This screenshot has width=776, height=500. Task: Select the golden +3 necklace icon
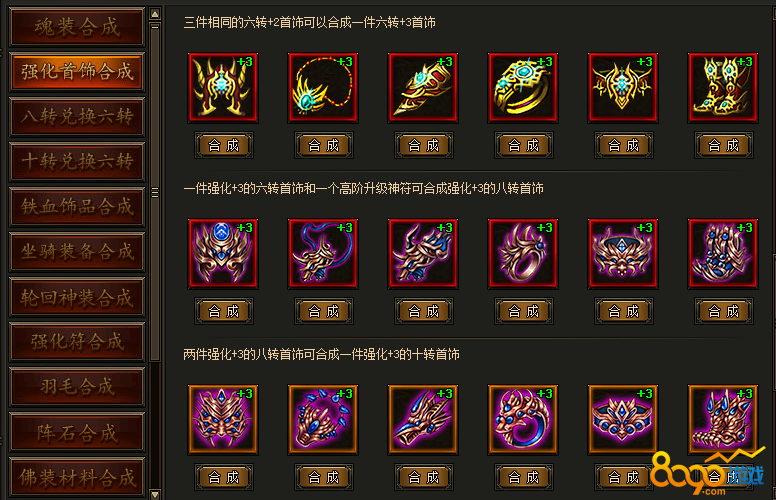point(323,88)
